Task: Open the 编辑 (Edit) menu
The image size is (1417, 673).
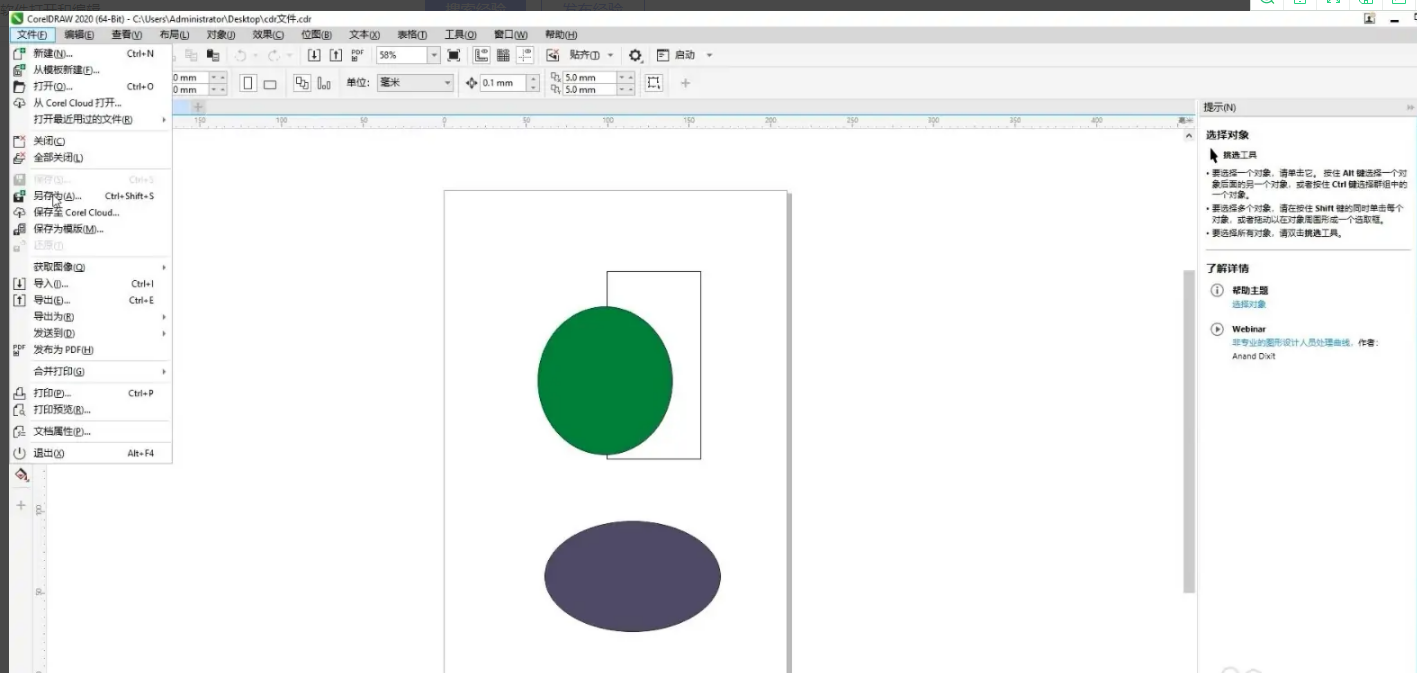Action: tap(79, 35)
